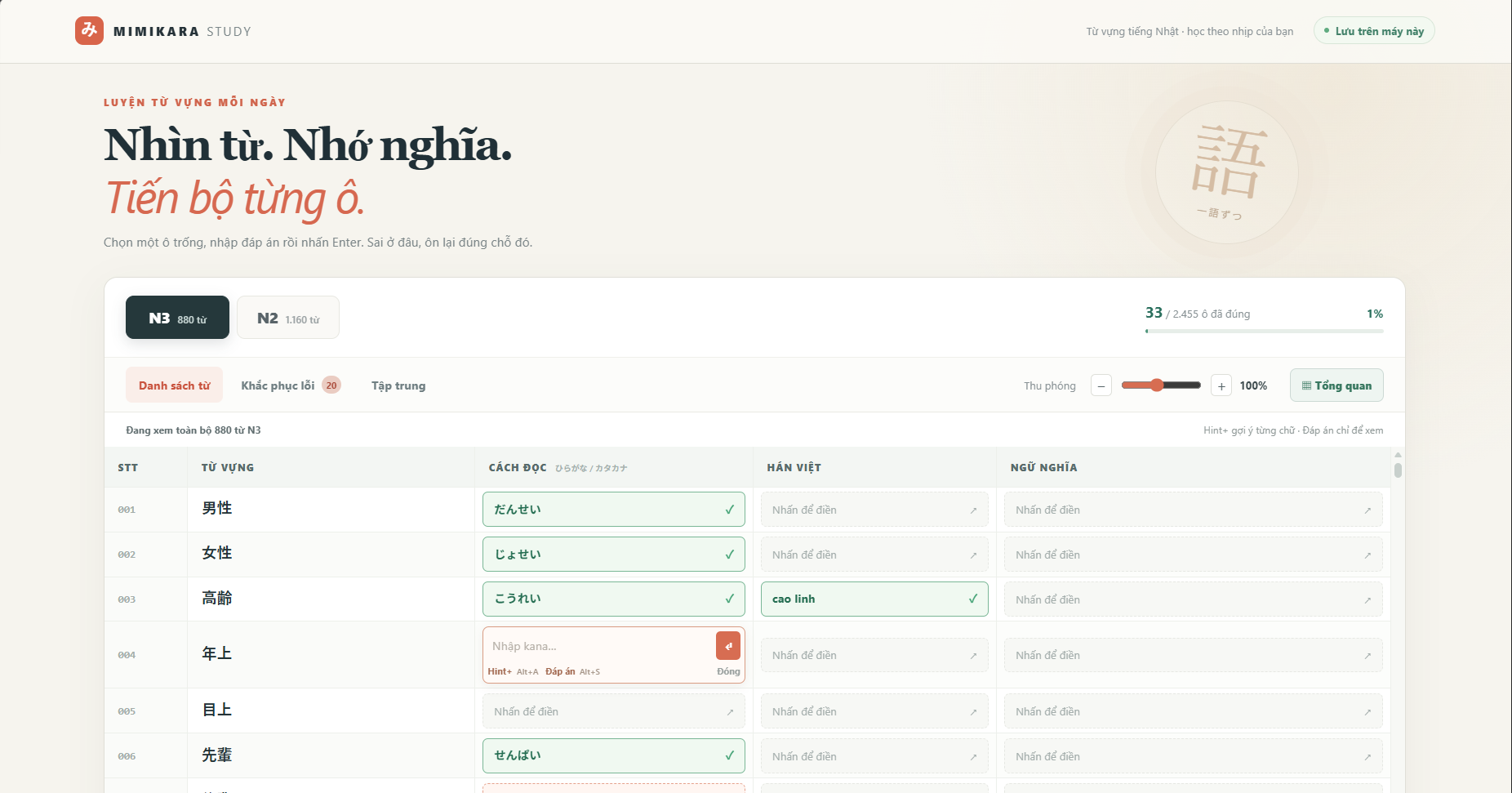Click the arrow icon in 男性 Hán Việt cell

[973, 510]
